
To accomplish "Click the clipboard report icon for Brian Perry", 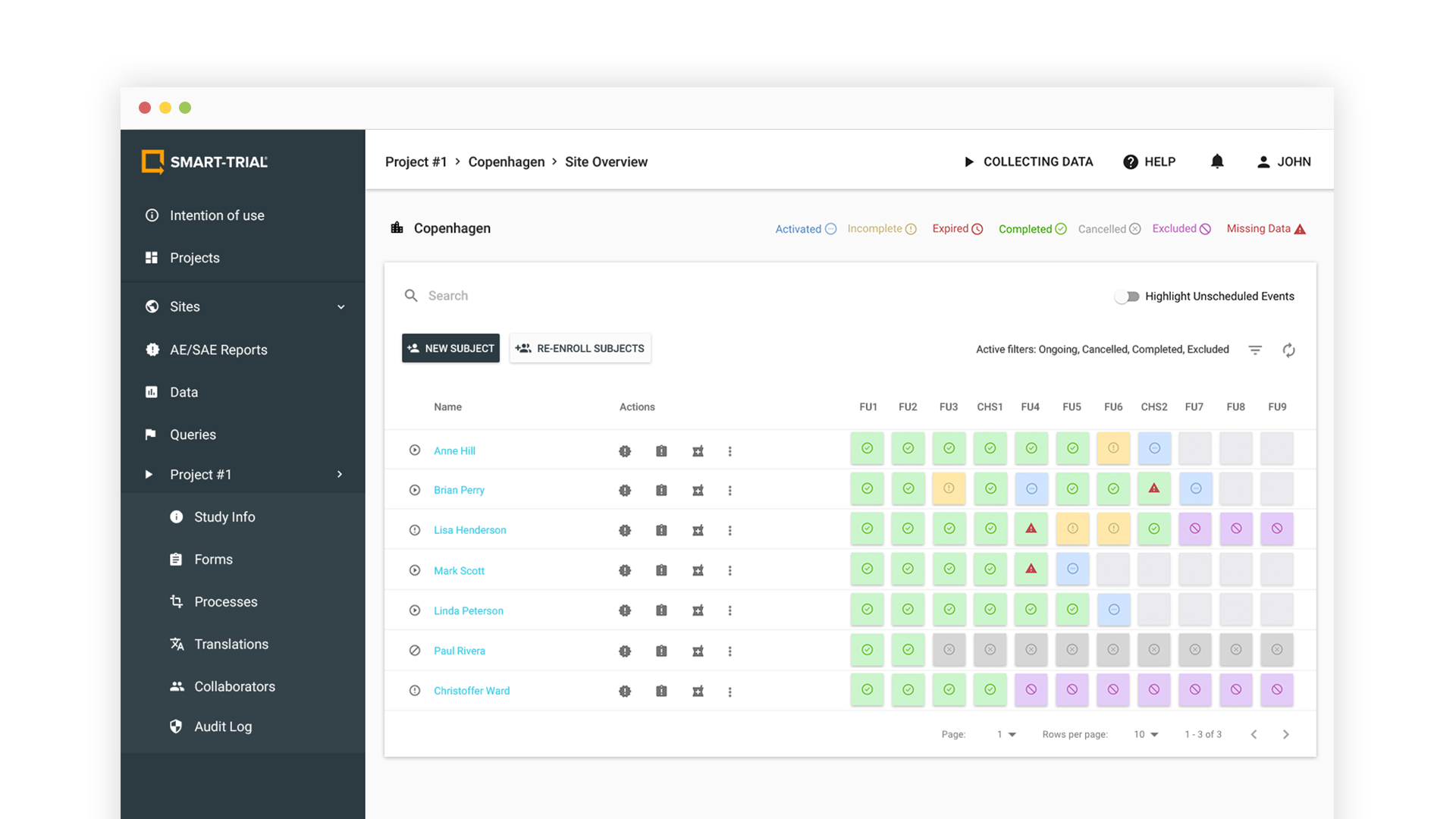I will tap(661, 490).
